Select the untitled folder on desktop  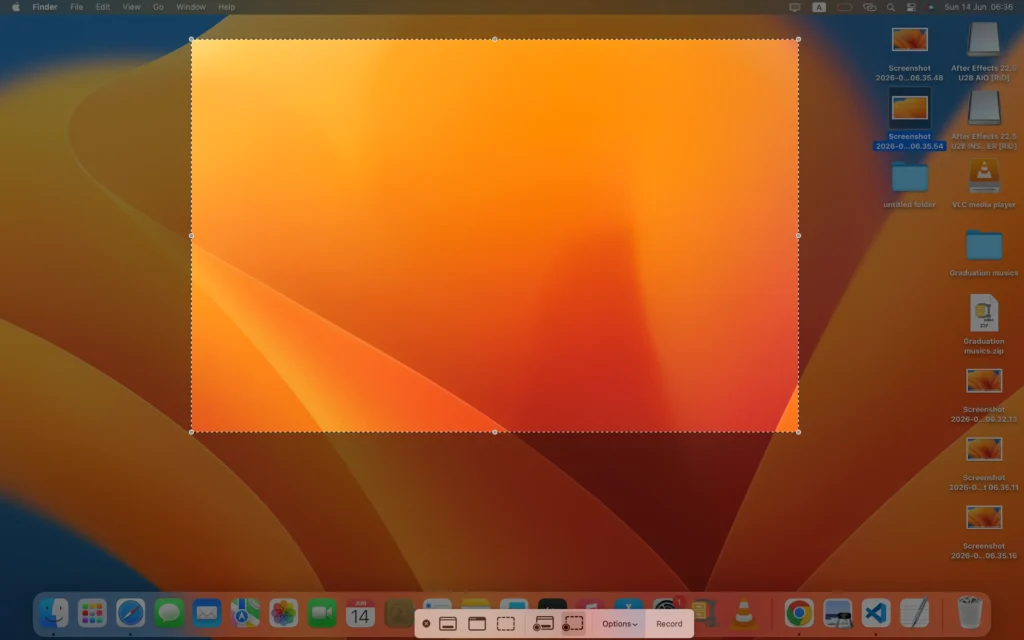(x=910, y=185)
